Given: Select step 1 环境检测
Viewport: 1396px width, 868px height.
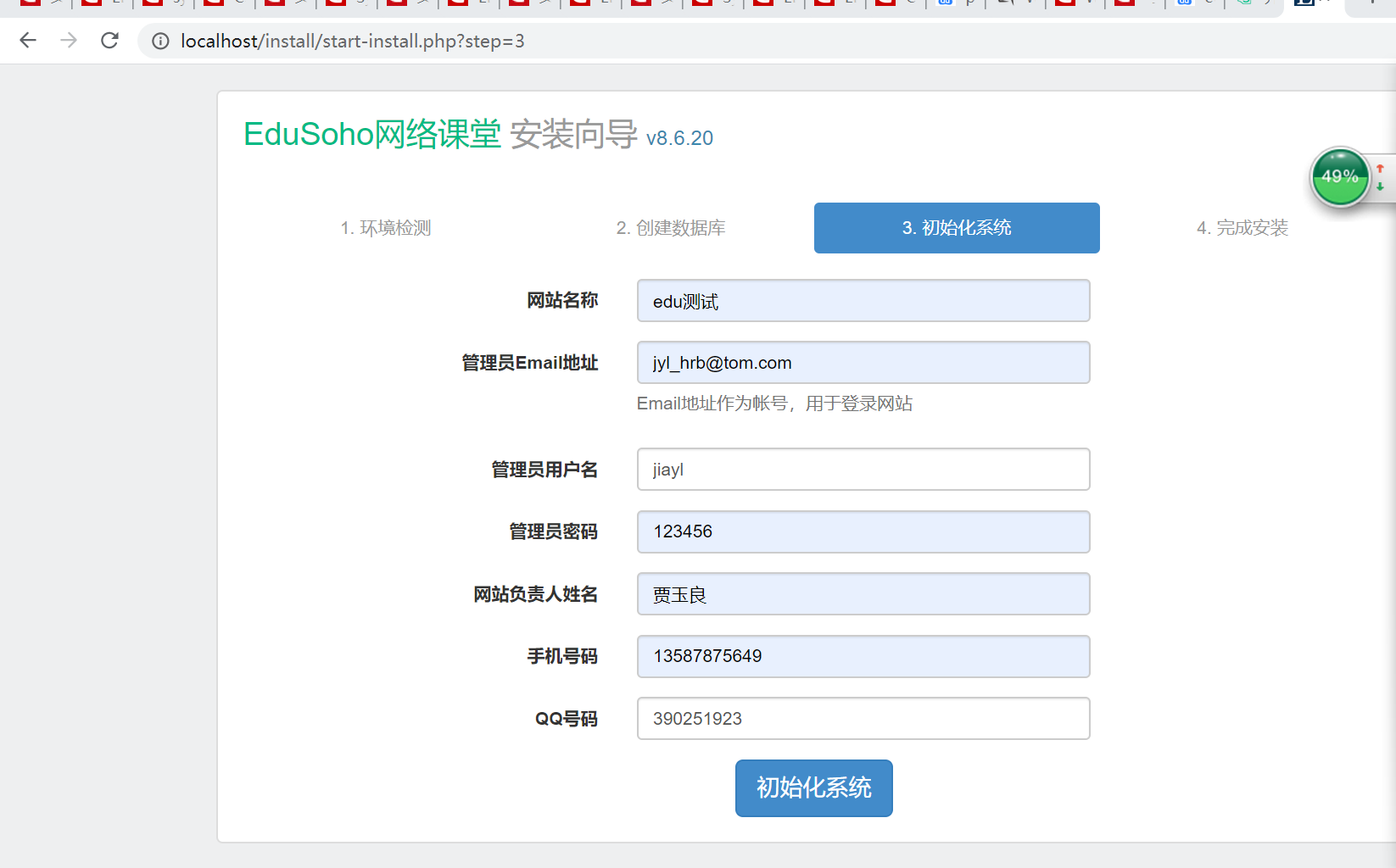Looking at the screenshot, I should [x=386, y=228].
